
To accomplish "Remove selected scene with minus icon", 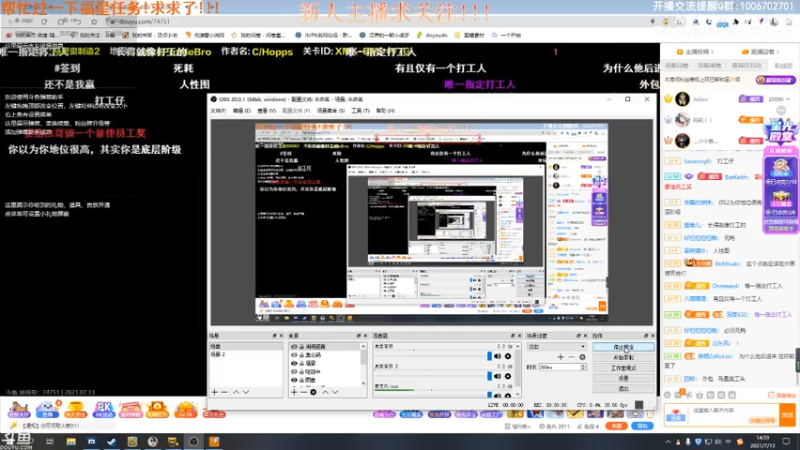I will (x=224, y=392).
